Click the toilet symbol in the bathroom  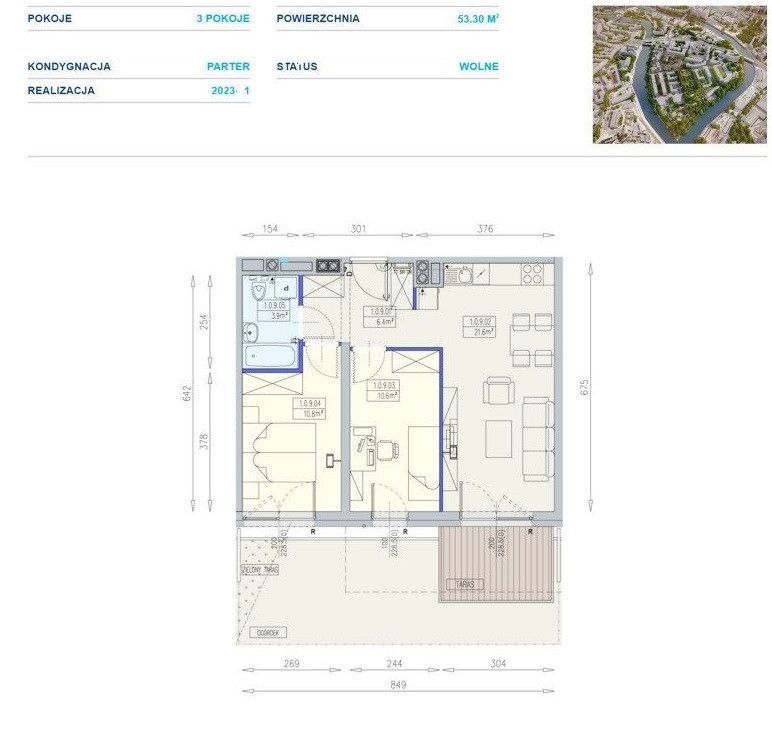tap(259, 291)
